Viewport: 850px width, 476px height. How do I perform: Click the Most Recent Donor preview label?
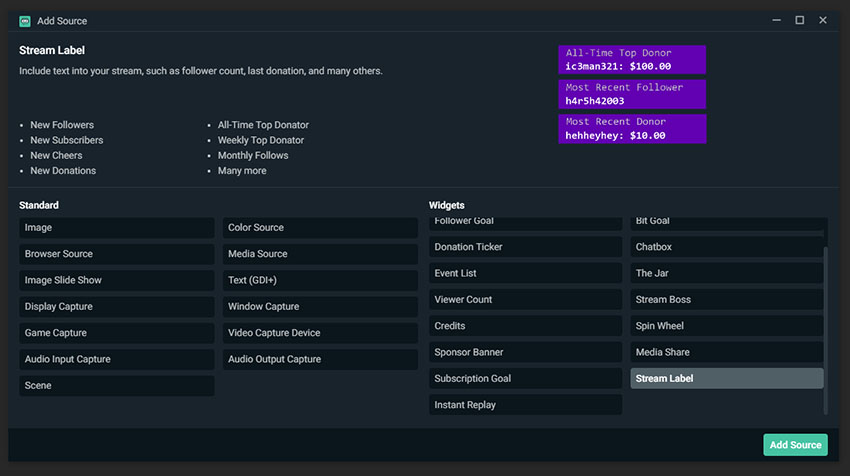632,128
